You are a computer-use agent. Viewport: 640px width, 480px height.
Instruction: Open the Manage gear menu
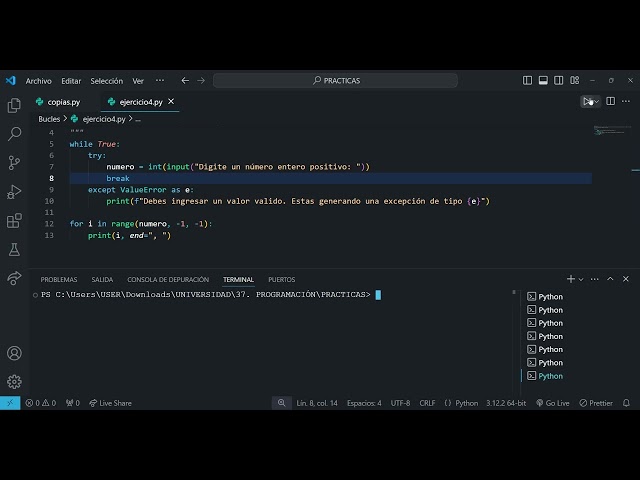coord(14,382)
